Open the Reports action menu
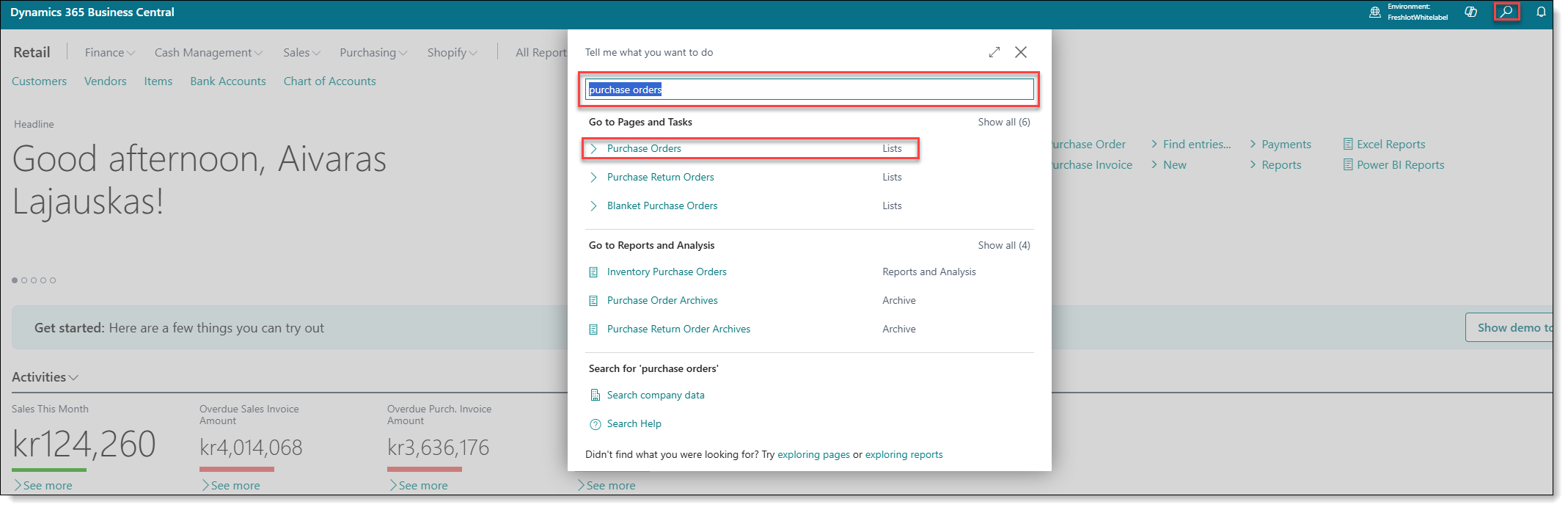Viewport: 1568px width, 510px height. tap(1275, 164)
